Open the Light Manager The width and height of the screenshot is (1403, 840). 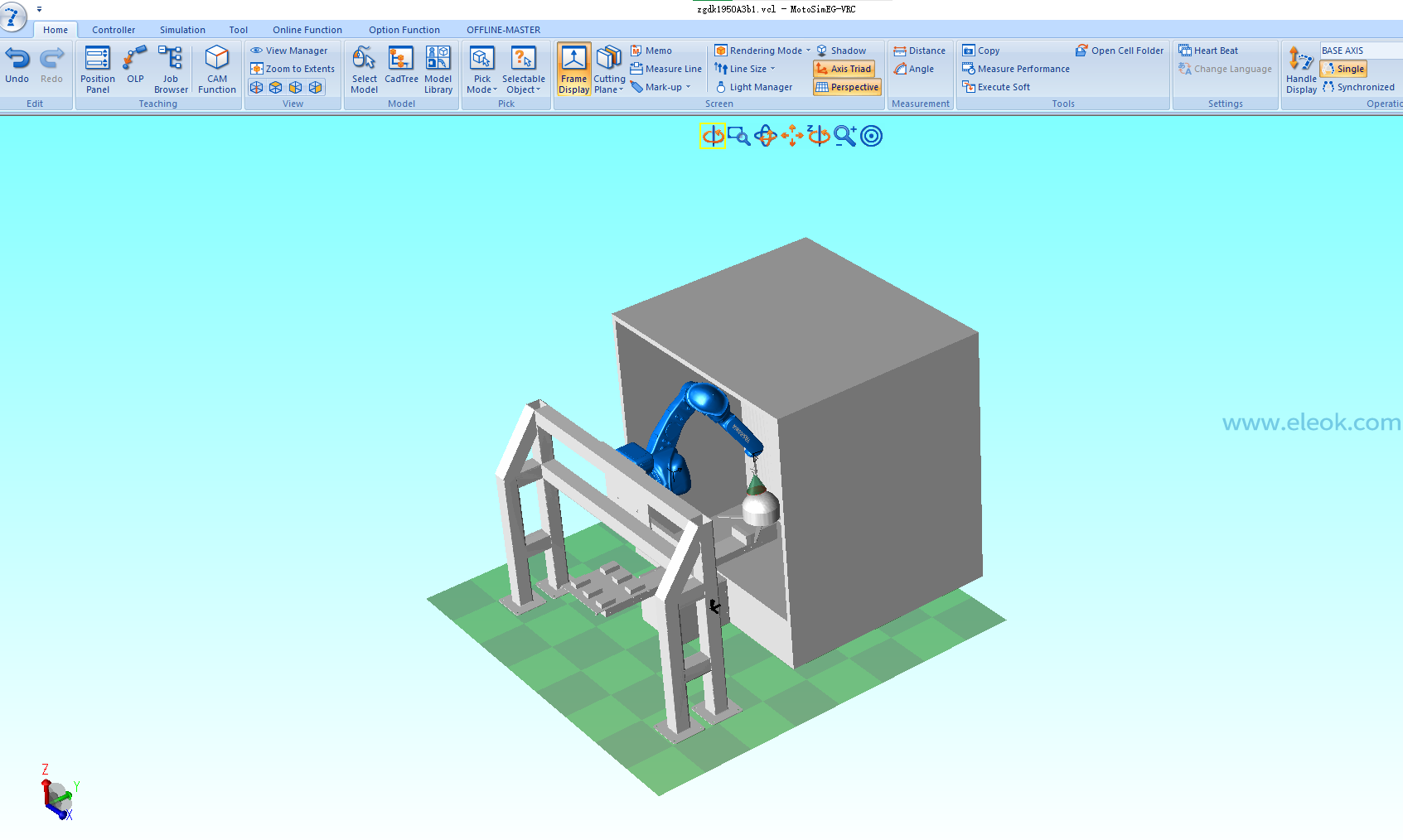[x=753, y=87]
